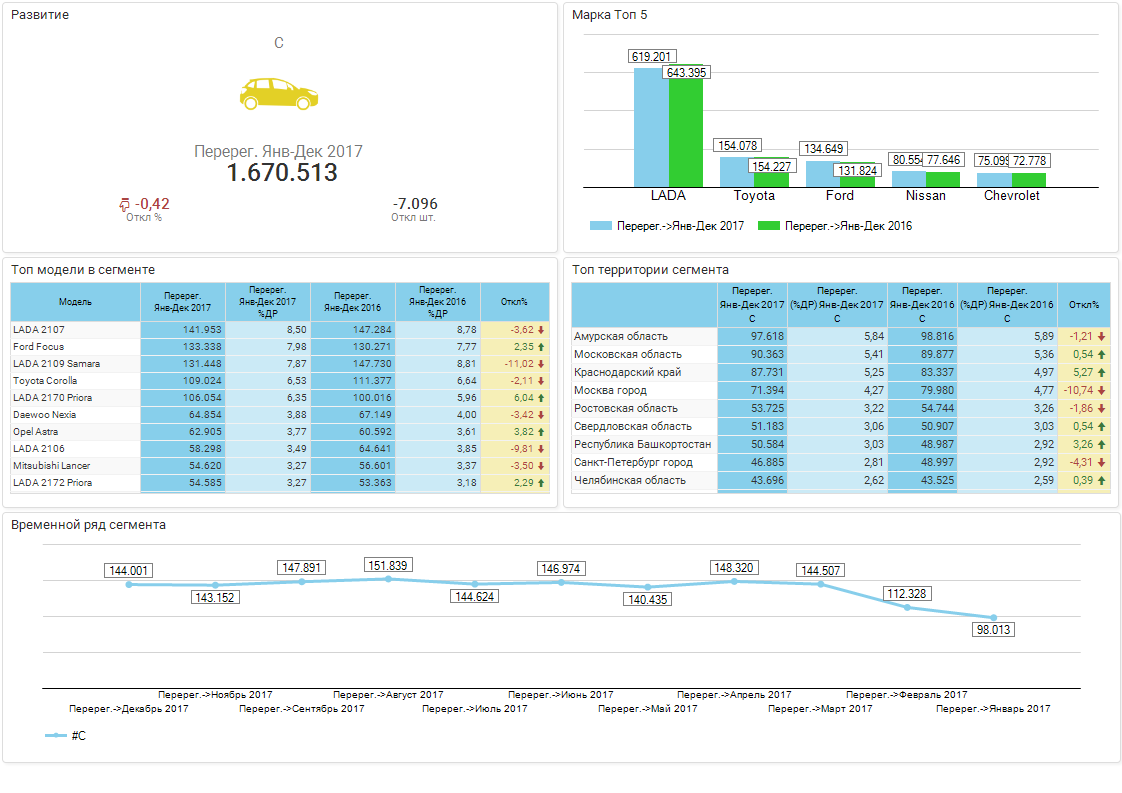Click the green up arrow in Opel Astra row
The image size is (1122, 793).
pos(541,432)
